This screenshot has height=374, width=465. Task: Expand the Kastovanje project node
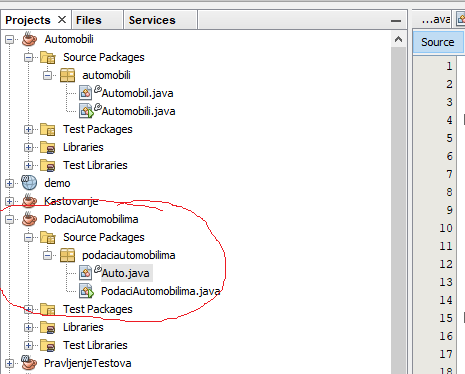coord(10,201)
